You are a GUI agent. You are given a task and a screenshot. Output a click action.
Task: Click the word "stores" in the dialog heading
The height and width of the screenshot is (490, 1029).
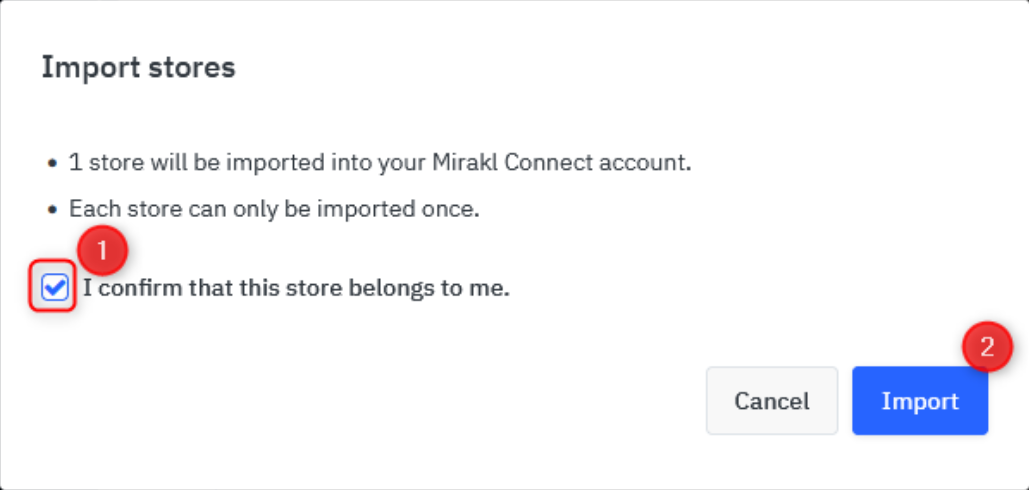coord(186,67)
